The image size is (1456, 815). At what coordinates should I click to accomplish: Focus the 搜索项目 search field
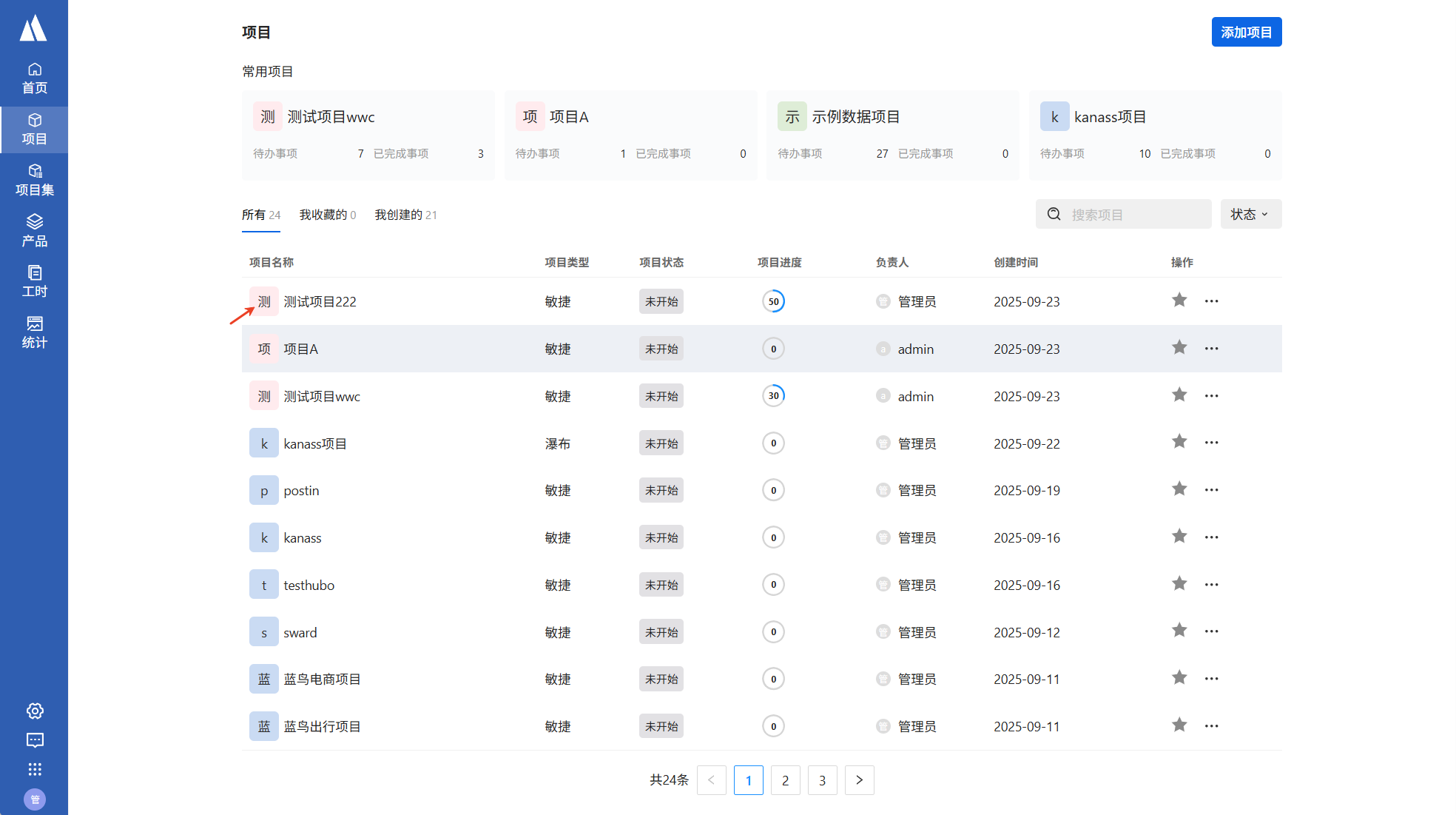1123,214
